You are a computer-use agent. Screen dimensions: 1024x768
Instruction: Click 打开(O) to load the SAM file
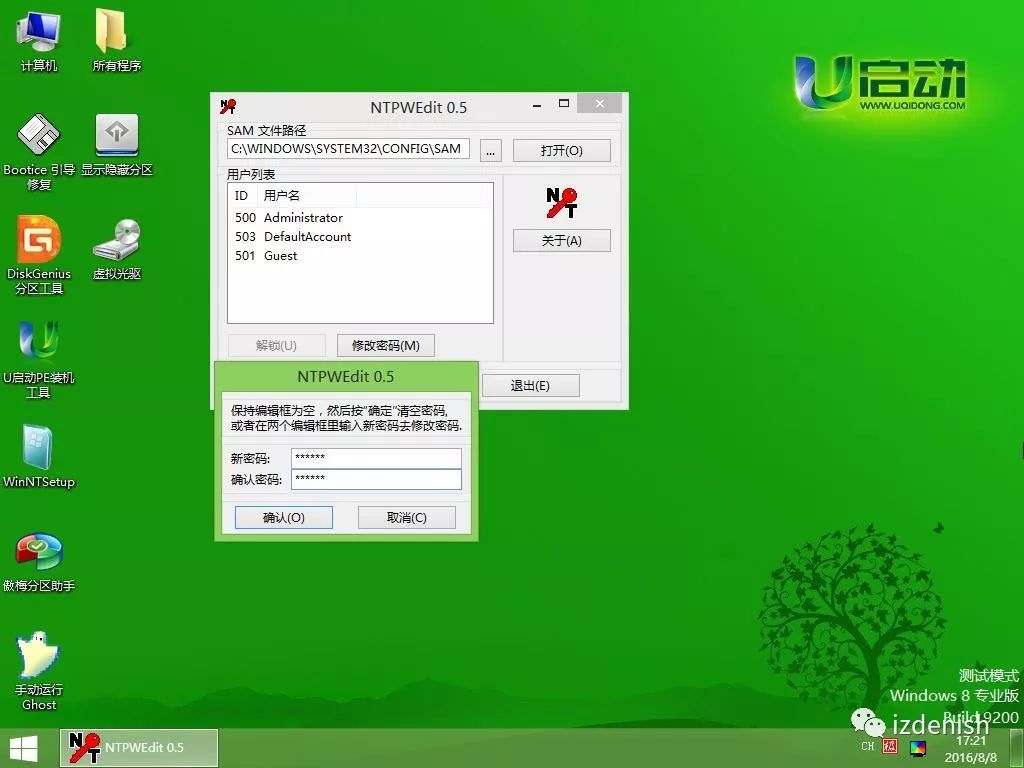561,150
